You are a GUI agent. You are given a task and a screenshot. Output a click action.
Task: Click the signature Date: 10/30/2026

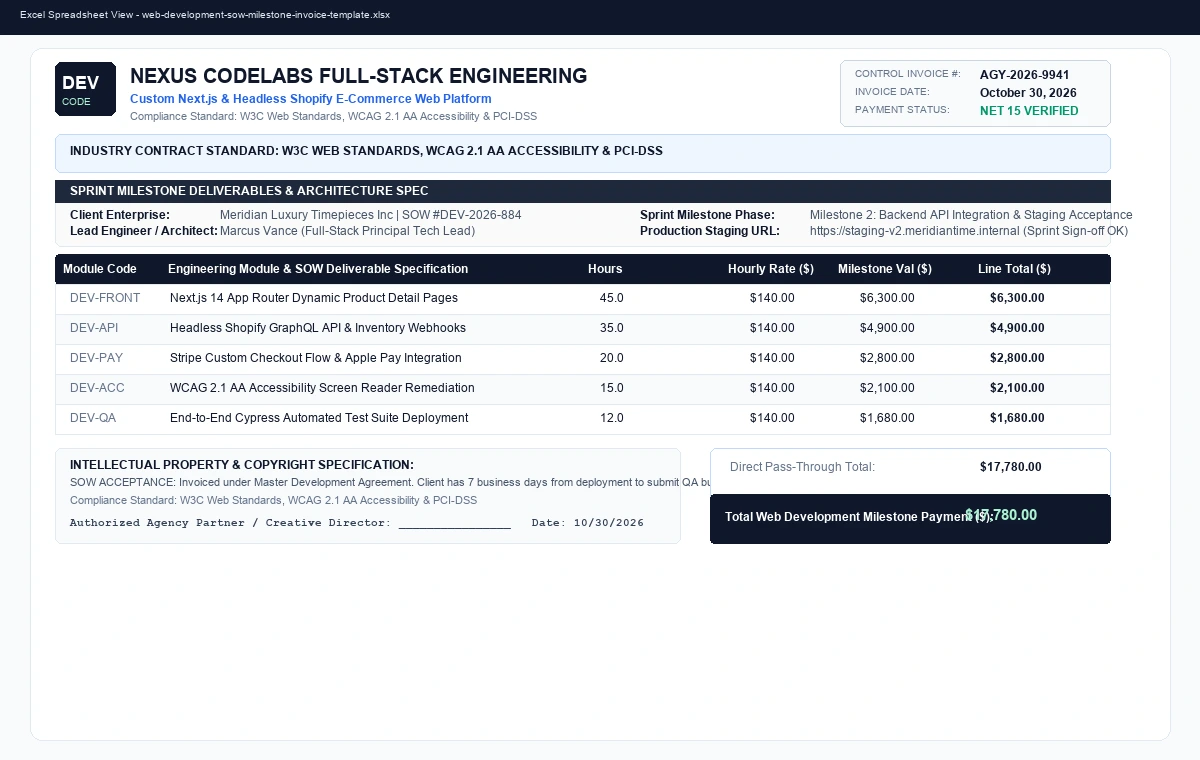pyautogui.click(x=588, y=523)
